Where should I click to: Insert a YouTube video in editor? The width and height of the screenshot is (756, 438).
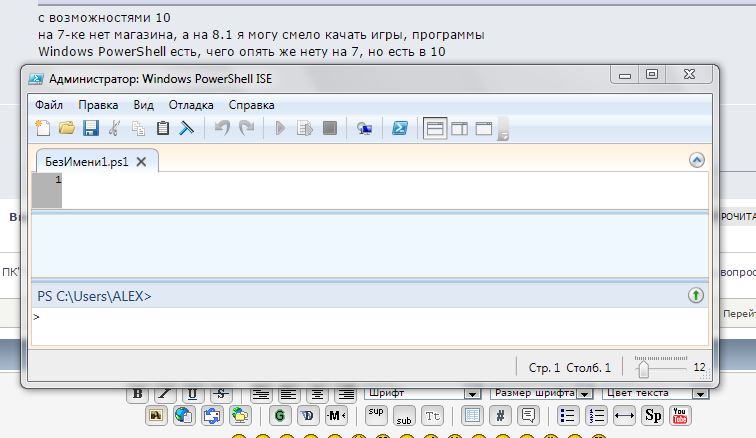click(x=680, y=415)
